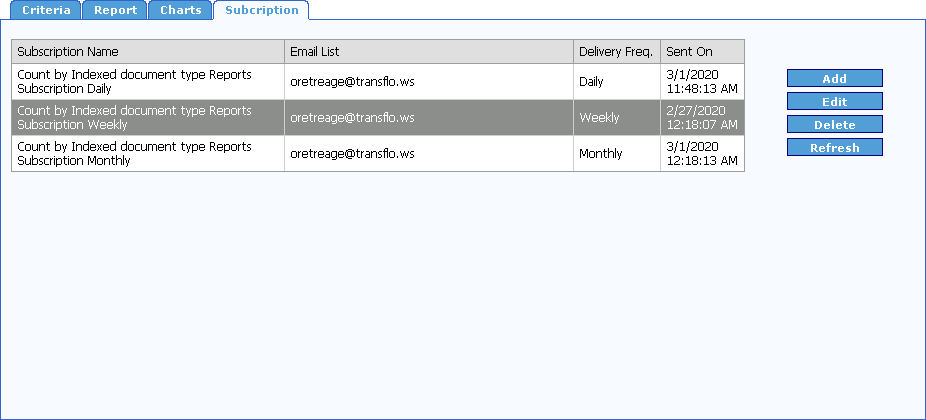Click the Sent On column header
Image resolution: width=926 pixels, height=420 pixels.
(702, 52)
